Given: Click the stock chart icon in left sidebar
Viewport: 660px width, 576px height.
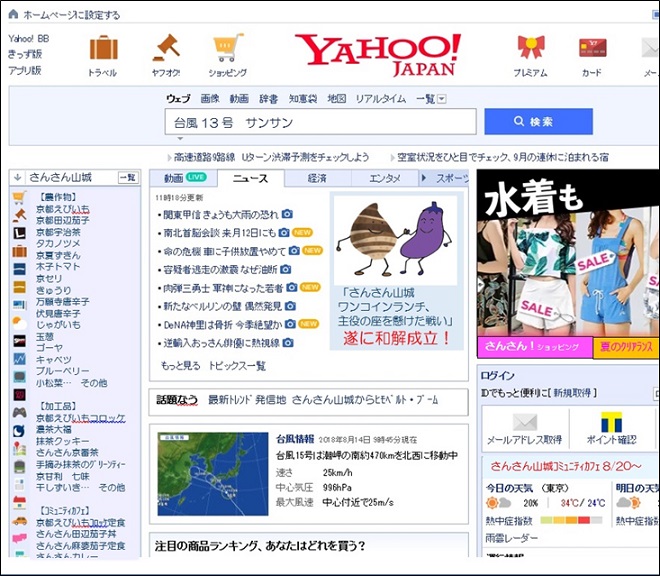Looking at the screenshot, I should coord(19,359).
